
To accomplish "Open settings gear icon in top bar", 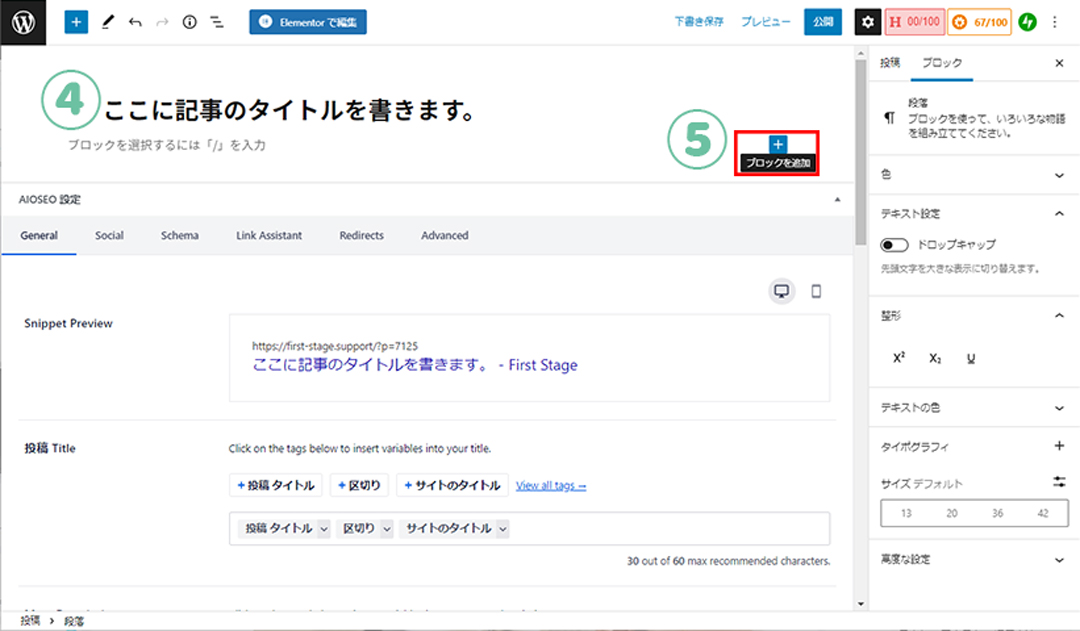I will [x=867, y=22].
